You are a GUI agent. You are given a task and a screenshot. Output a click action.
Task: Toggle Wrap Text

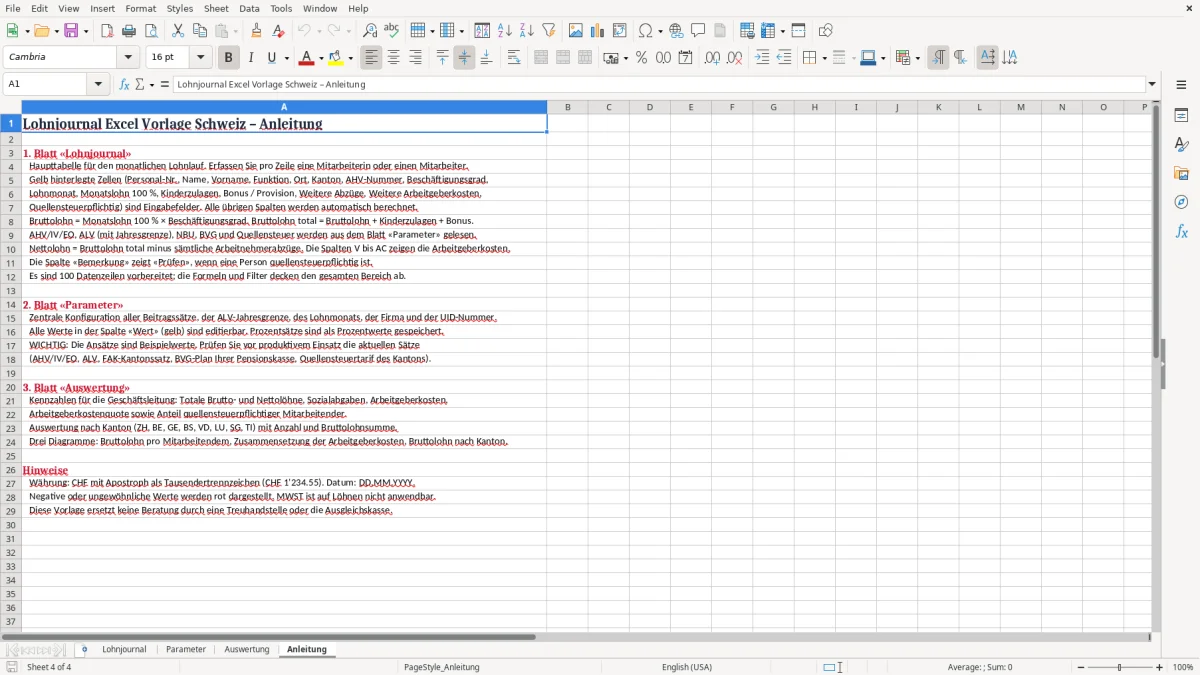[514, 58]
